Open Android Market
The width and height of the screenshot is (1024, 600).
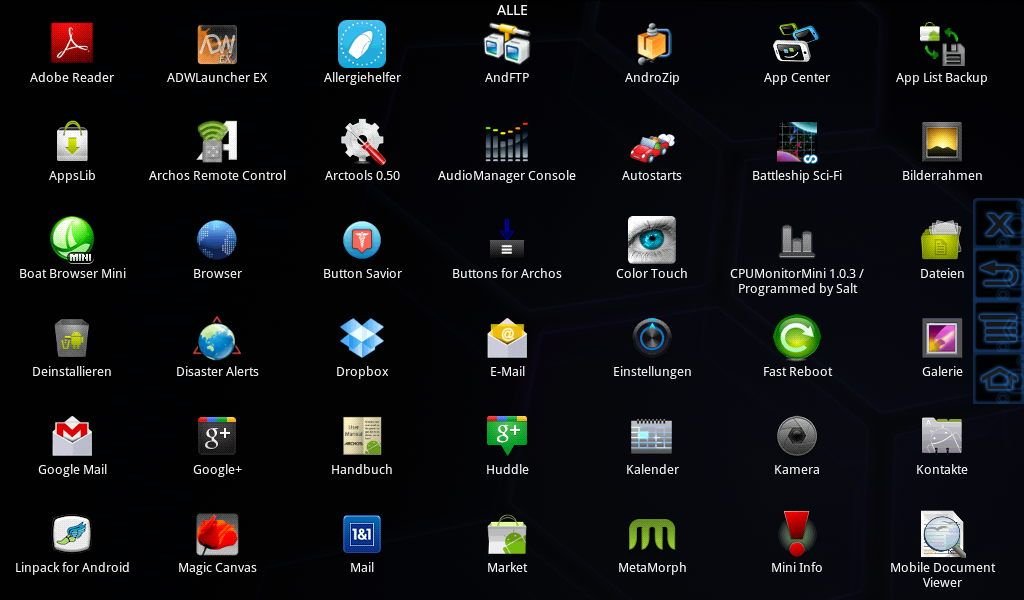[507, 535]
